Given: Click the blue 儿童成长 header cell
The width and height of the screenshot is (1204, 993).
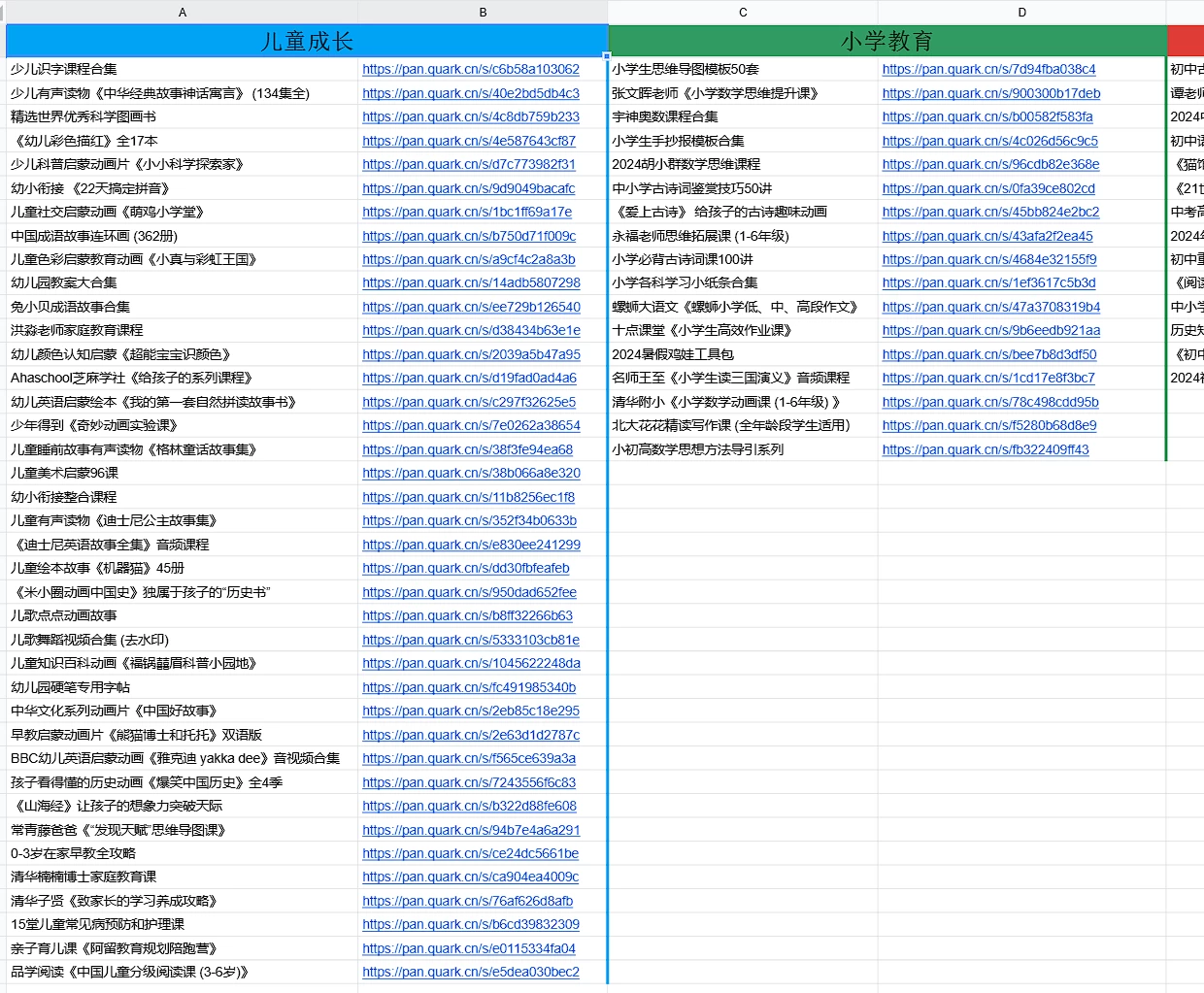Looking at the screenshot, I should (307, 41).
